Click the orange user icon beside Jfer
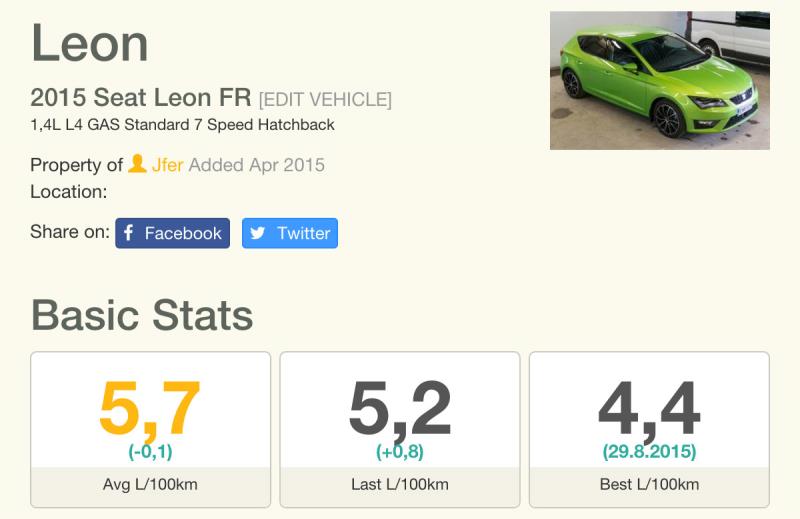The height and width of the screenshot is (519, 800). pyautogui.click(x=138, y=164)
